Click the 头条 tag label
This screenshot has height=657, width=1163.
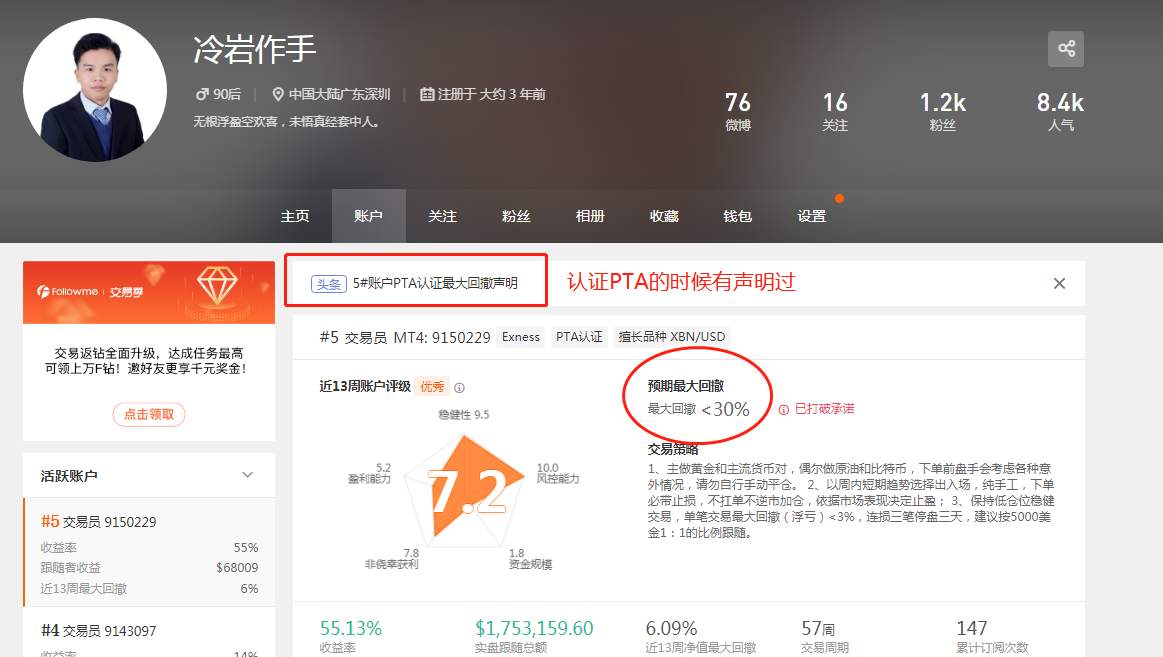coord(329,283)
